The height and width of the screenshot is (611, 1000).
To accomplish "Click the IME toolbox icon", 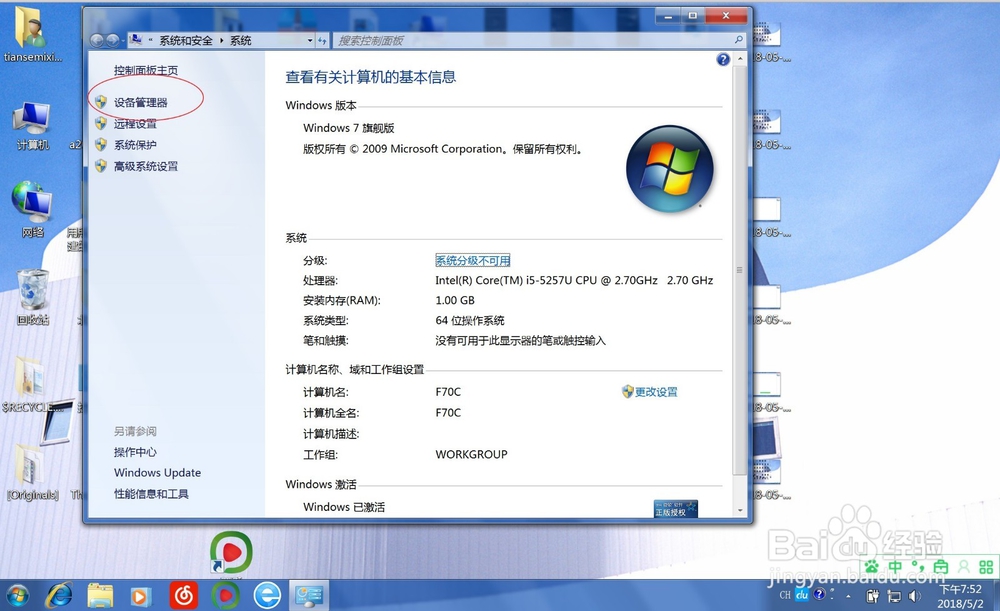I will (x=941, y=566).
